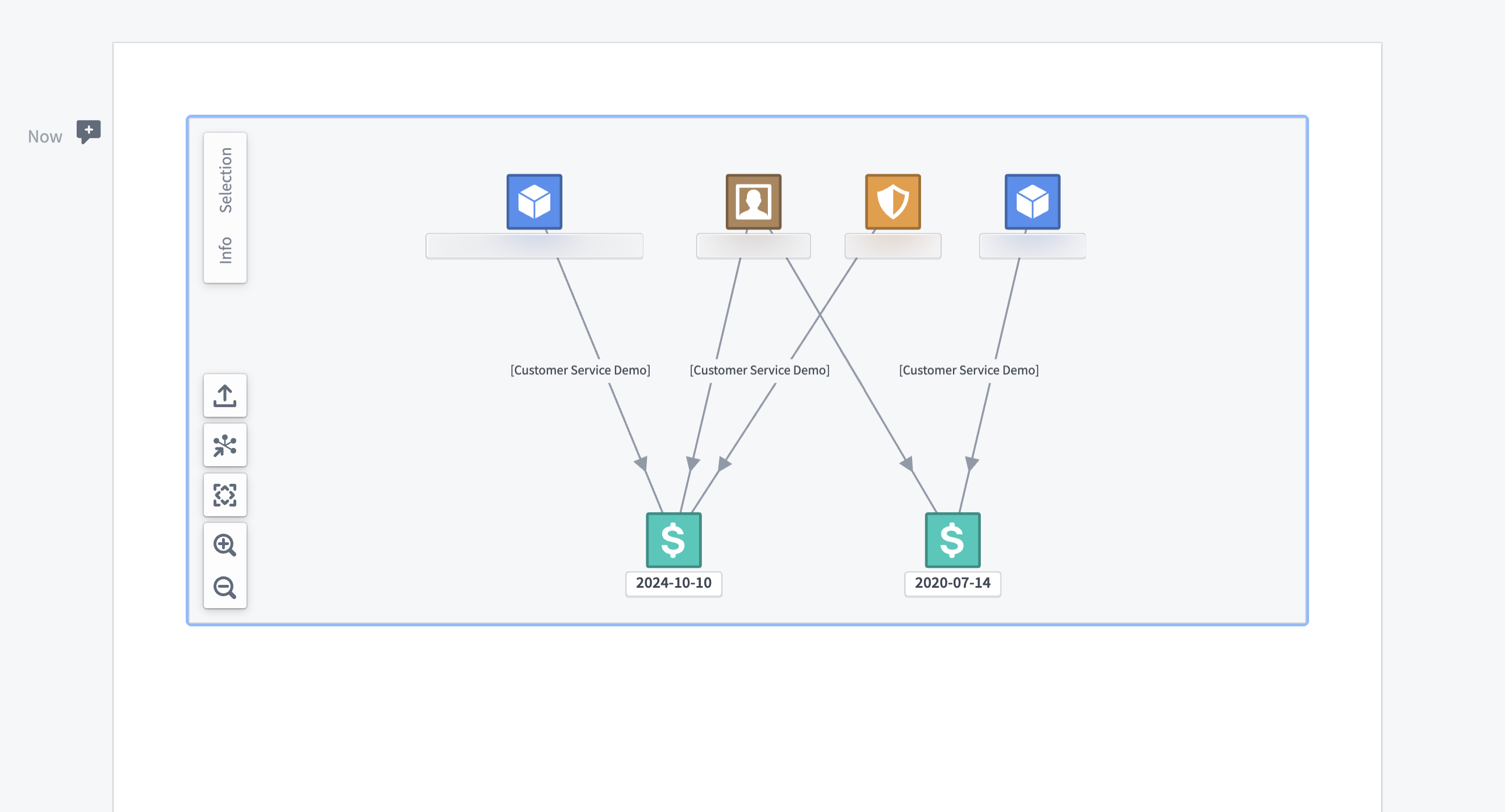Open the Info side tab
This screenshot has height=812, width=1505.
225,250
